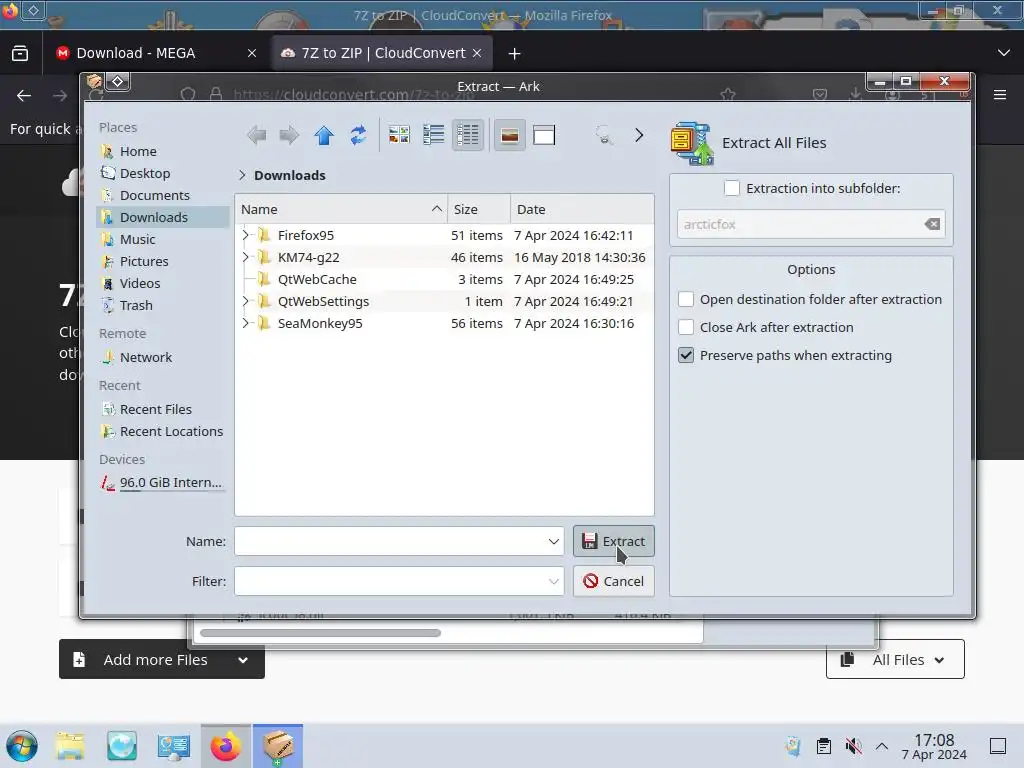Viewport: 1024px width, 768px height.
Task: Select the QtWebCache folder row
Action: click(x=444, y=280)
